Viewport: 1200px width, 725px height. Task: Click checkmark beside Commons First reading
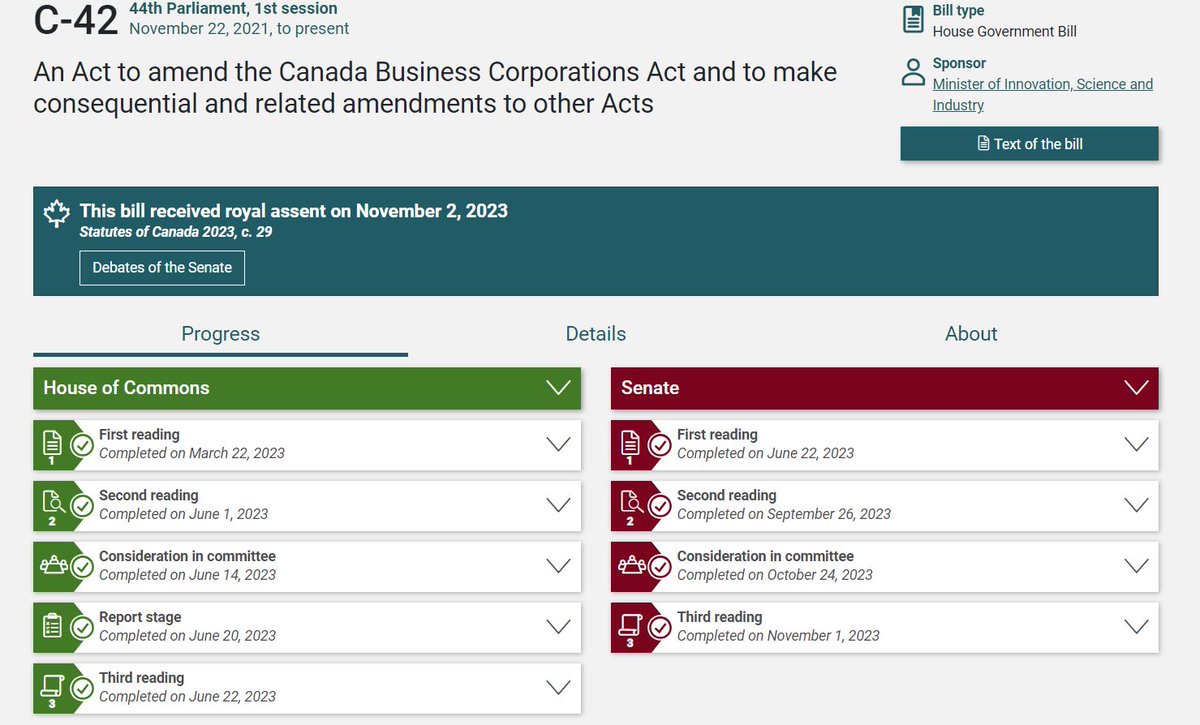(82, 444)
